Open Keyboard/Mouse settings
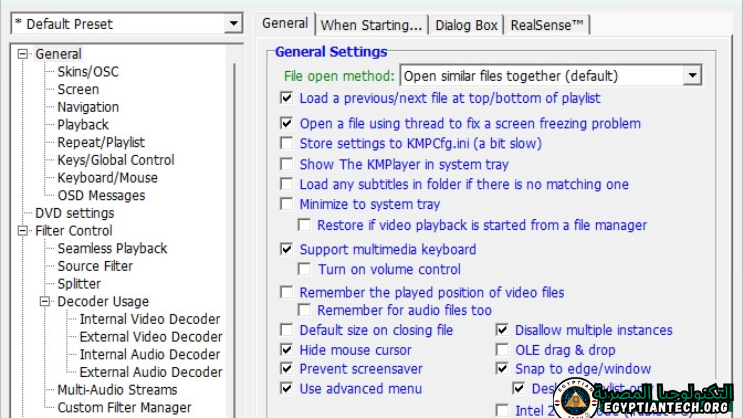This screenshot has height=418, width=743. (108, 178)
